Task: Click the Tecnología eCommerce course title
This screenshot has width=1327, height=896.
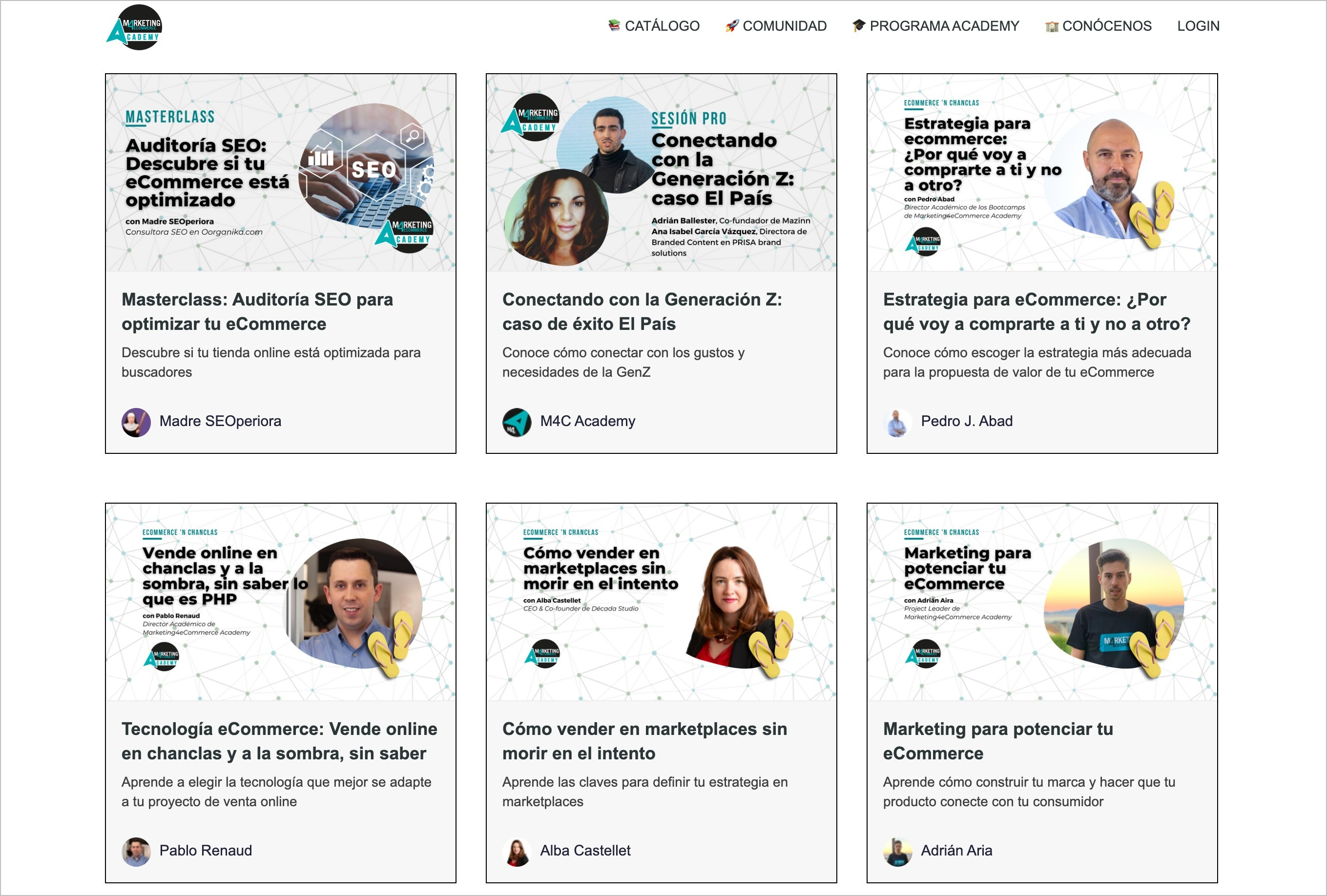Action: [x=280, y=741]
